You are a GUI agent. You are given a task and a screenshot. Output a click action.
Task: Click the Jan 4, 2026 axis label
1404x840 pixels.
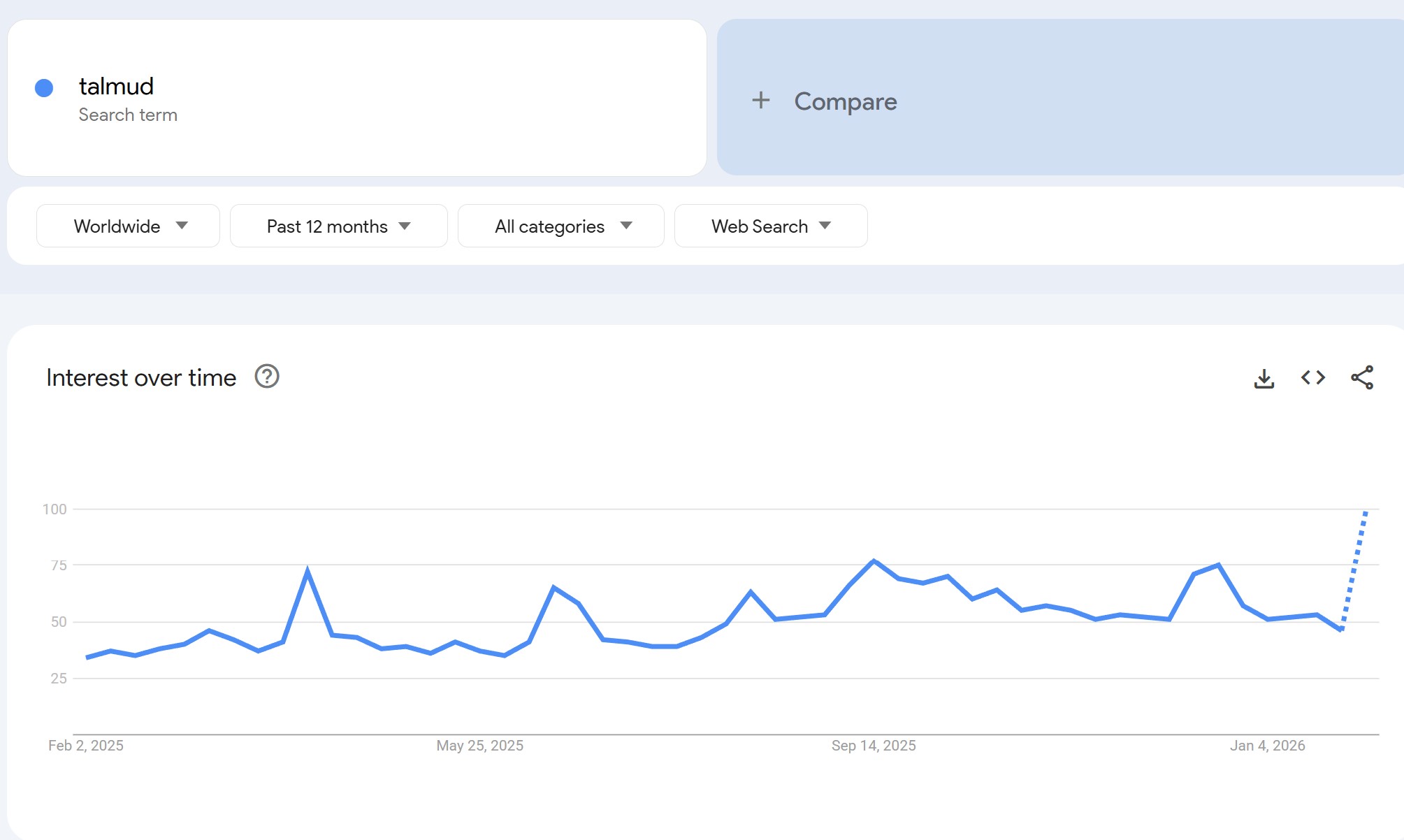[x=1267, y=746]
